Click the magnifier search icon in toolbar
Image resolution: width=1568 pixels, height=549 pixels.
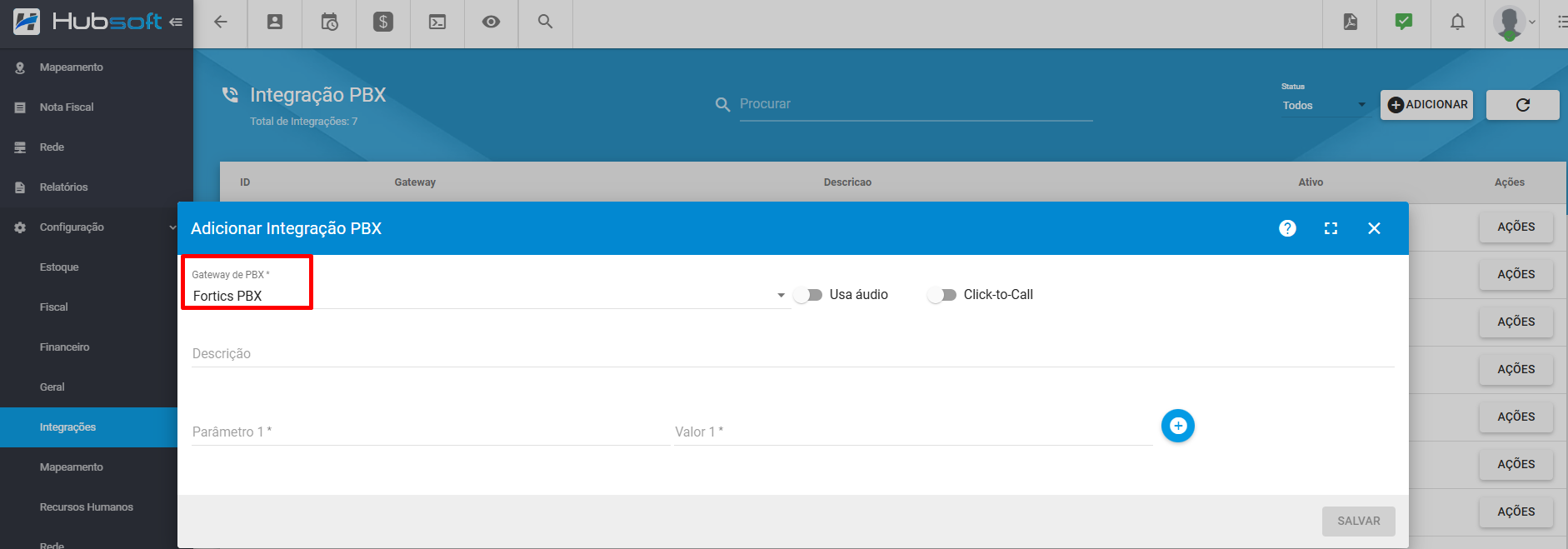tap(545, 22)
